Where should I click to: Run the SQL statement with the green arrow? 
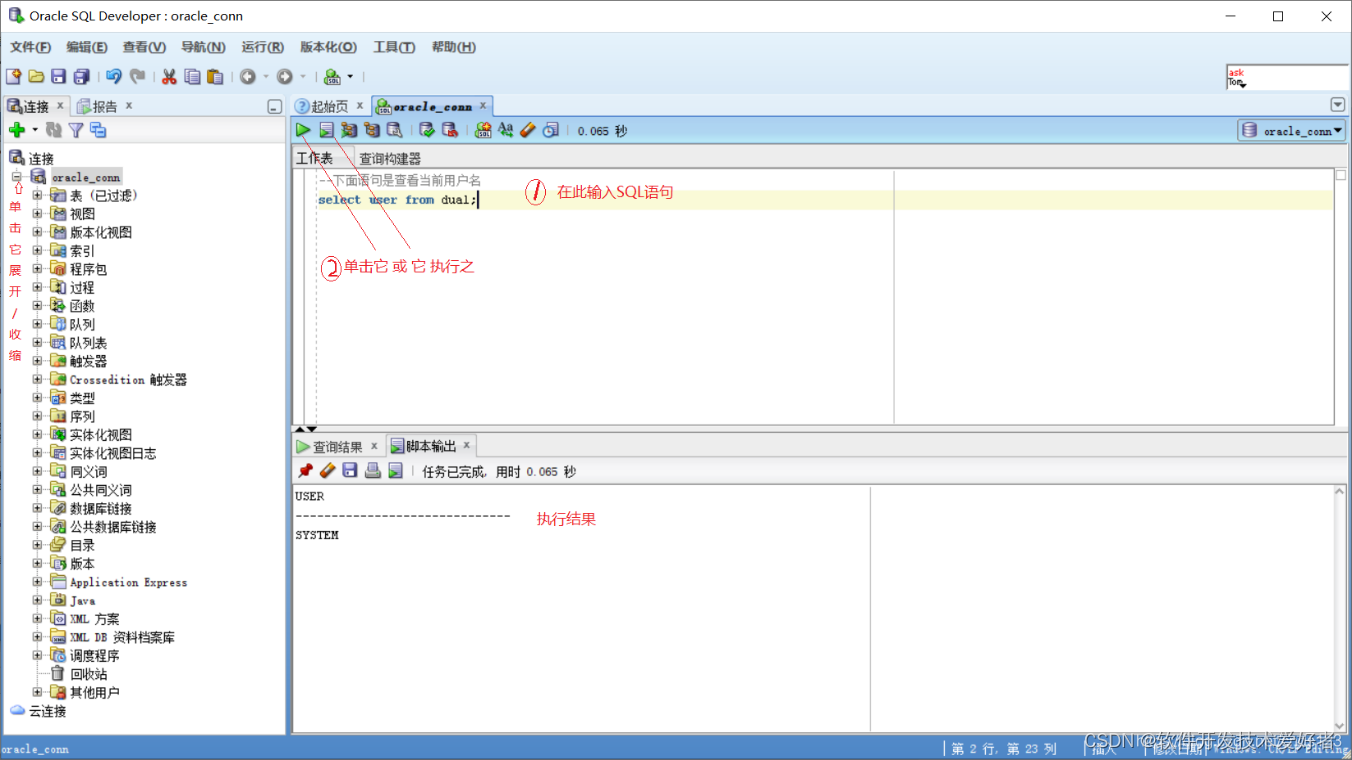pyautogui.click(x=303, y=129)
